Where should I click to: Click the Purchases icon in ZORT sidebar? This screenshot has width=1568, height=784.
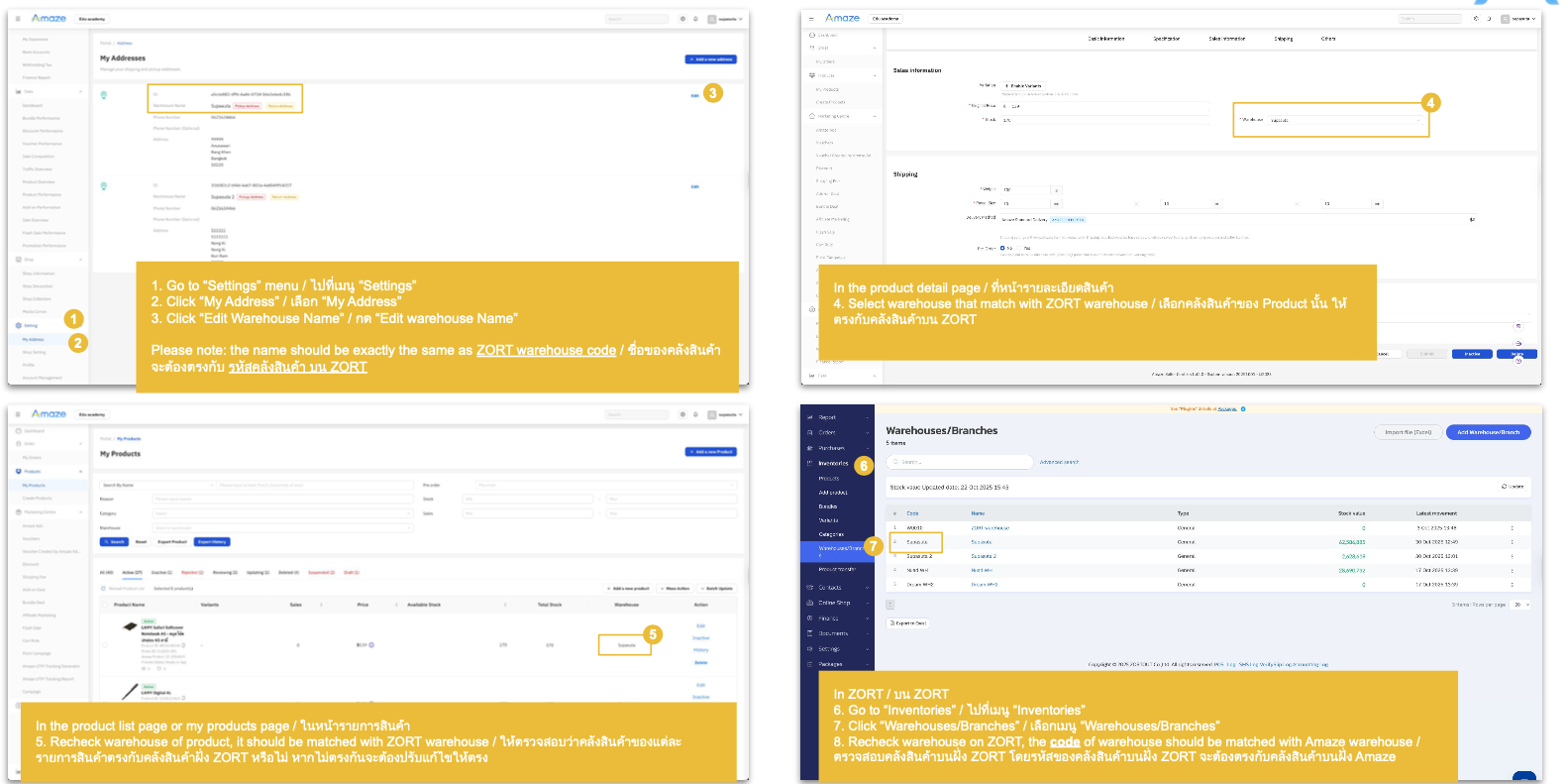810,448
